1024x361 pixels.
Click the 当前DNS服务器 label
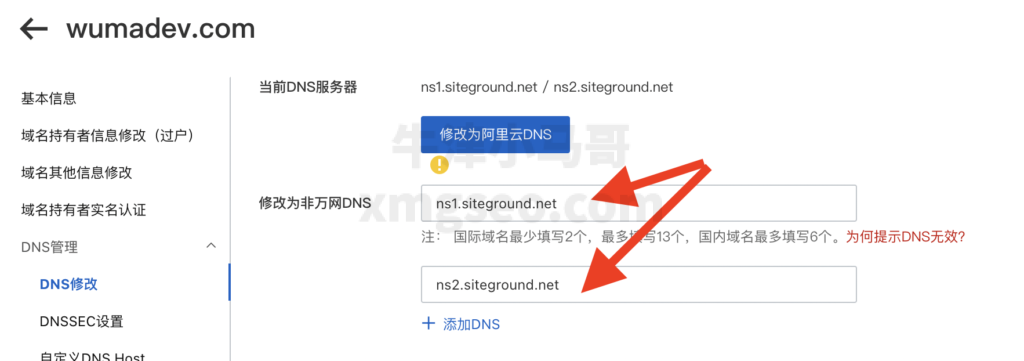pyautogui.click(x=308, y=87)
